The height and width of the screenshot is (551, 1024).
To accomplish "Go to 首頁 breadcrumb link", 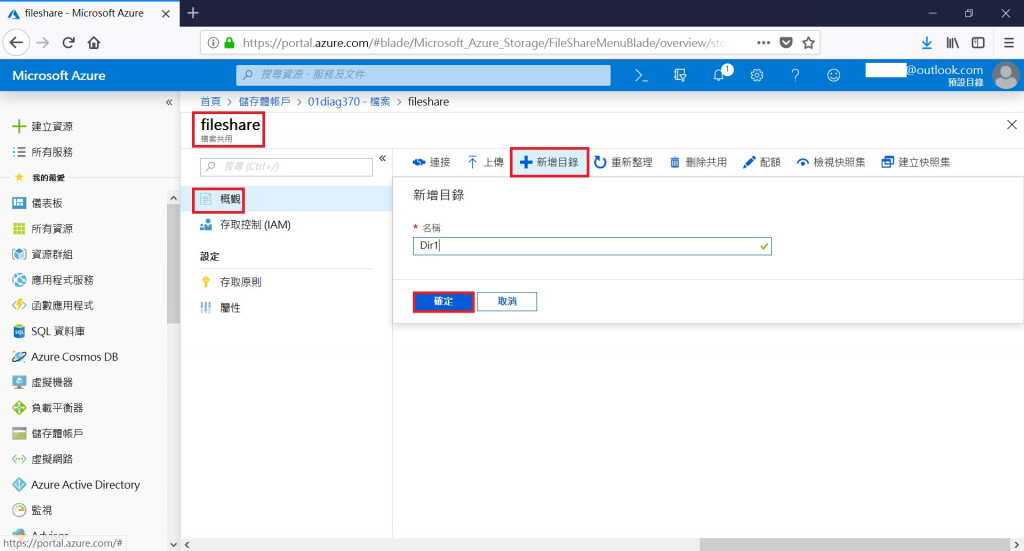I will tap(210, 102).
